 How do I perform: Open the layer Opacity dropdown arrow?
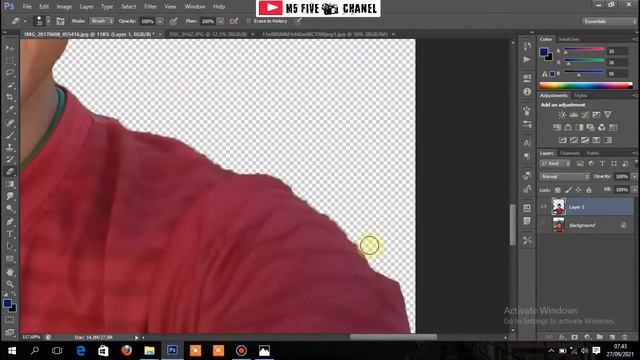[x=634, y=176]
